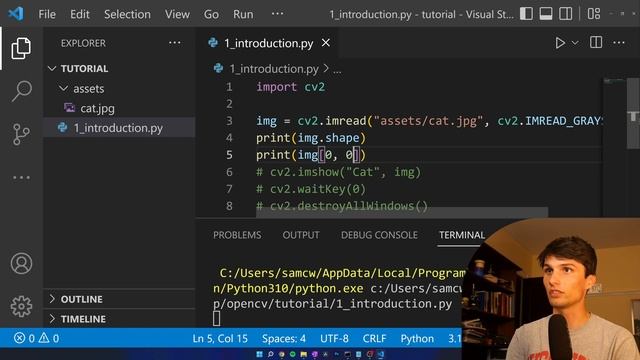Open the Go menu

point(211,14)
